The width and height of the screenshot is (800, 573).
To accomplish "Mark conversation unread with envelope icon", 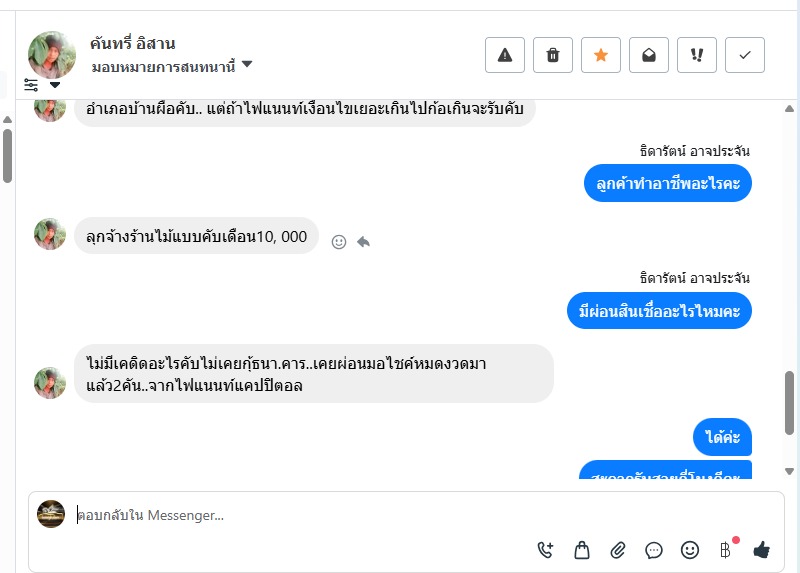I will (x=649, y=56).
